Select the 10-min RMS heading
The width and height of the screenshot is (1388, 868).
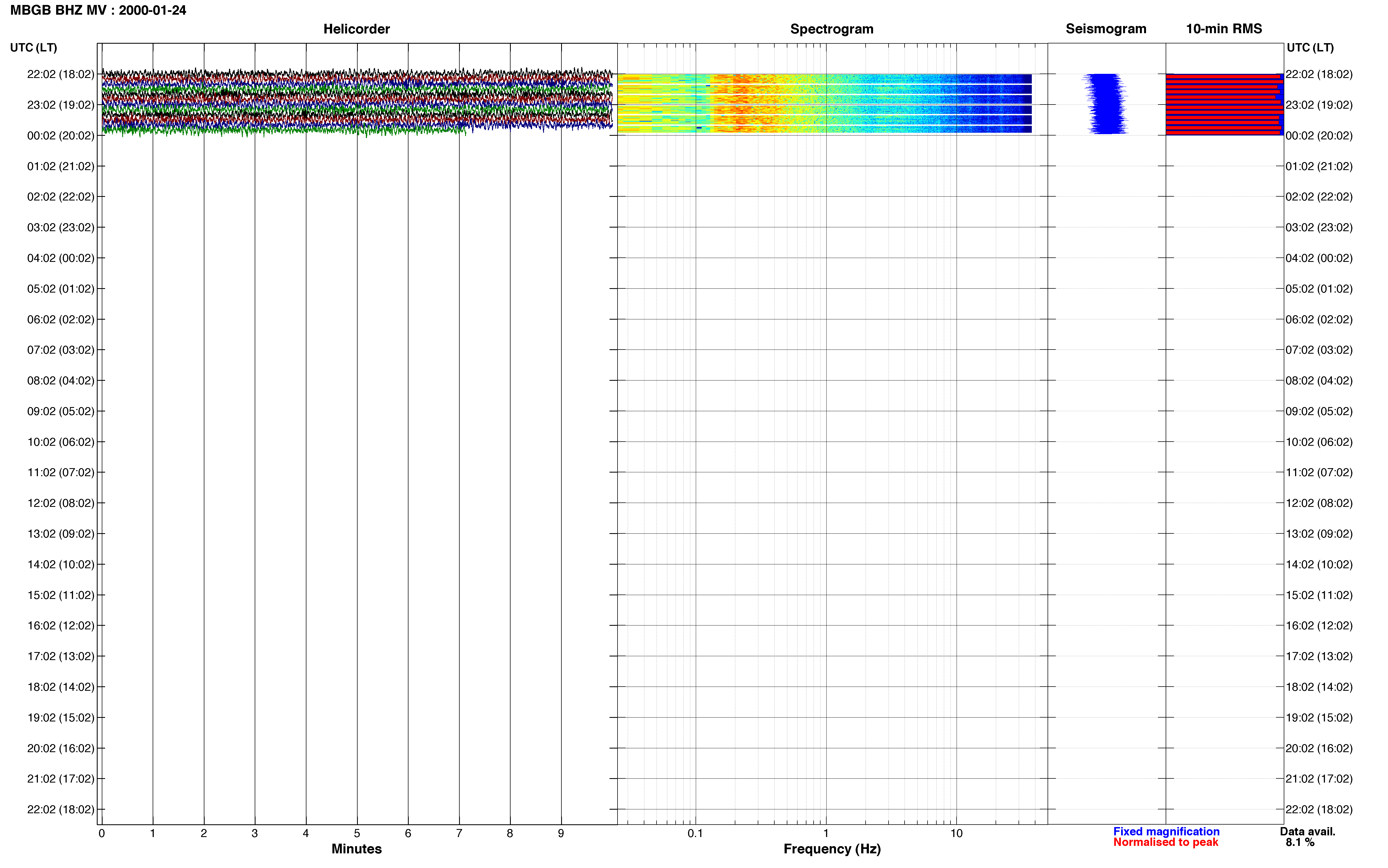point(1224,29)
